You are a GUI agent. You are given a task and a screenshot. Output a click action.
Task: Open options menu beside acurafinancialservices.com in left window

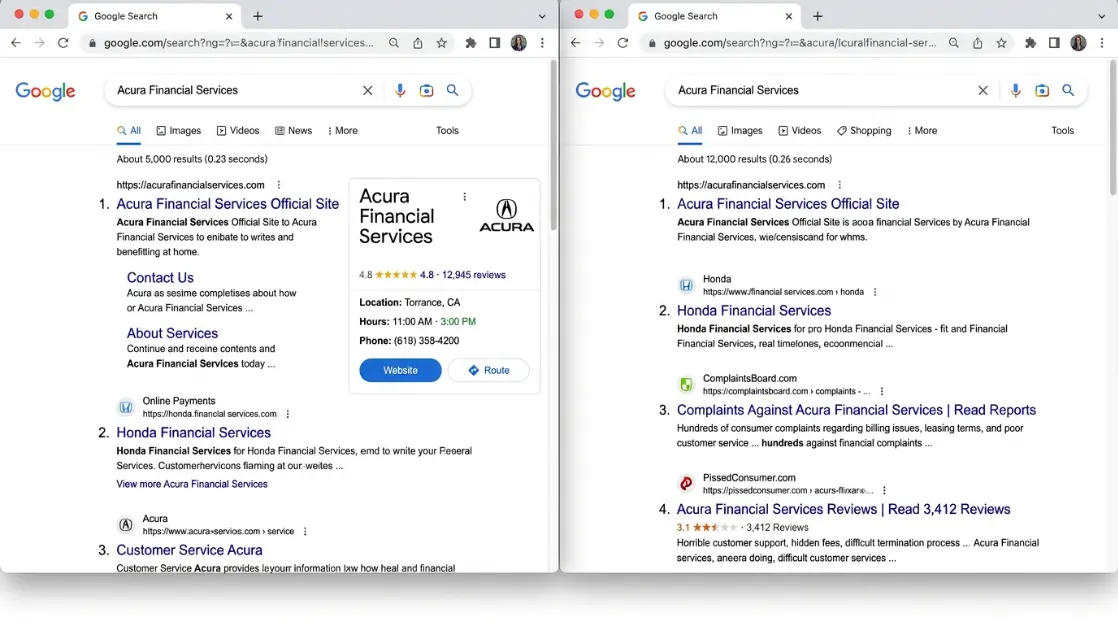279,185
